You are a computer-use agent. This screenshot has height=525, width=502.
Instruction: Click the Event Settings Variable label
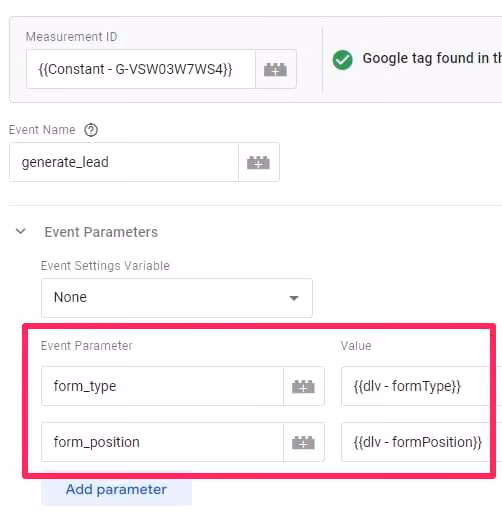pyautogui.click(x=105, y=266)
